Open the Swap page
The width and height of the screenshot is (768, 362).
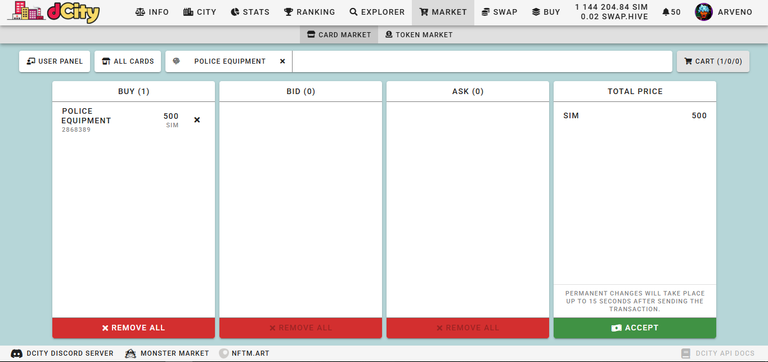click(x=499, y=12)
